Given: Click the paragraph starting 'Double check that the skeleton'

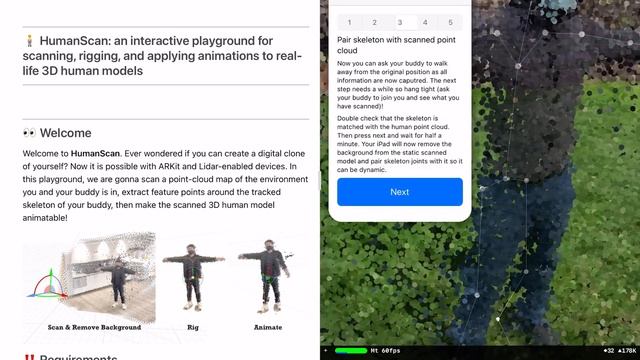Looking at the screenshot, I should point(400,144).
